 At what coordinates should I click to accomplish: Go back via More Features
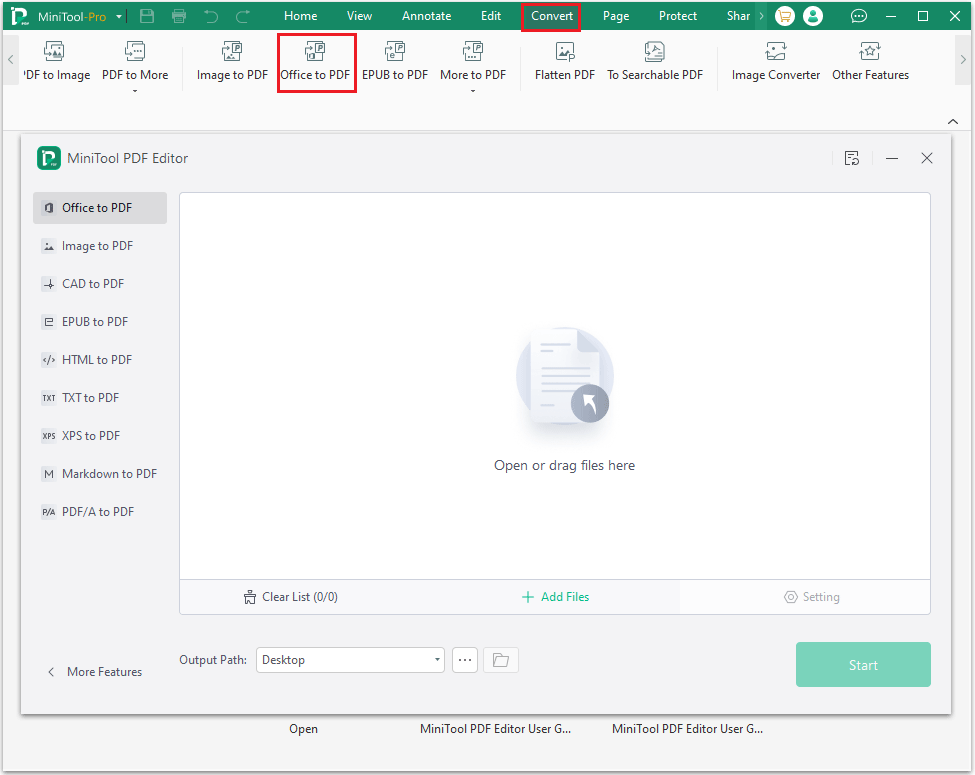pyautogui.click(x=95, y=672)
